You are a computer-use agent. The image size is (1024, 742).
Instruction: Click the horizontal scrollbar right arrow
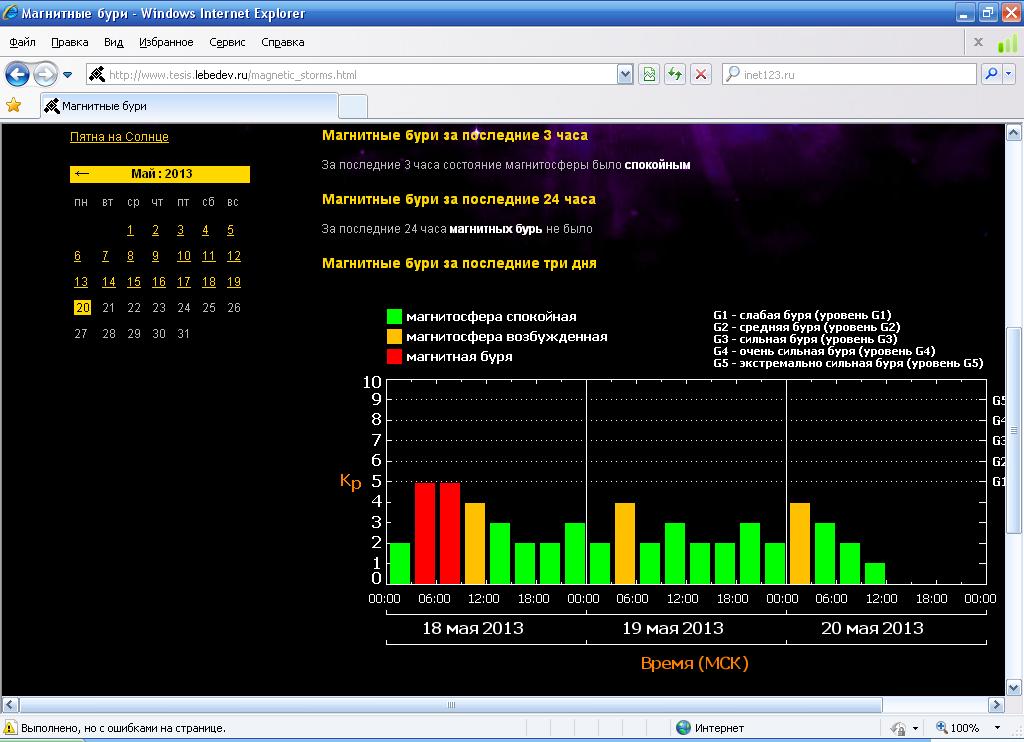coord(1000,704)
